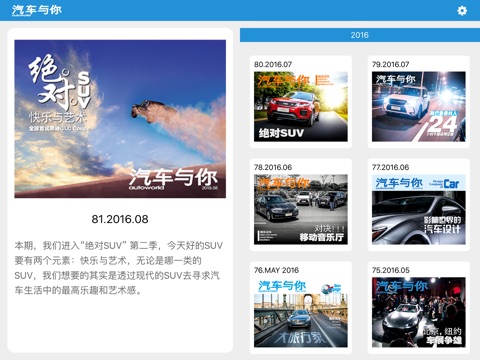
Task: Open the featured 绝对SUV cover image
Action: 120,119
